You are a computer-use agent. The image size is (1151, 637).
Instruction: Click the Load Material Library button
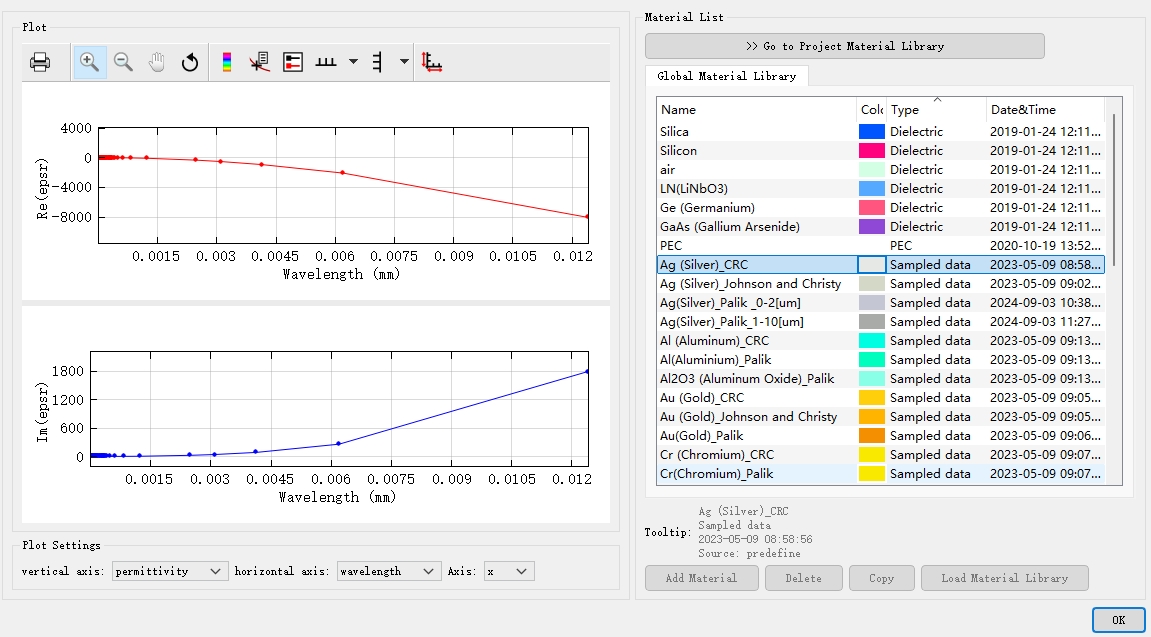1004,578
